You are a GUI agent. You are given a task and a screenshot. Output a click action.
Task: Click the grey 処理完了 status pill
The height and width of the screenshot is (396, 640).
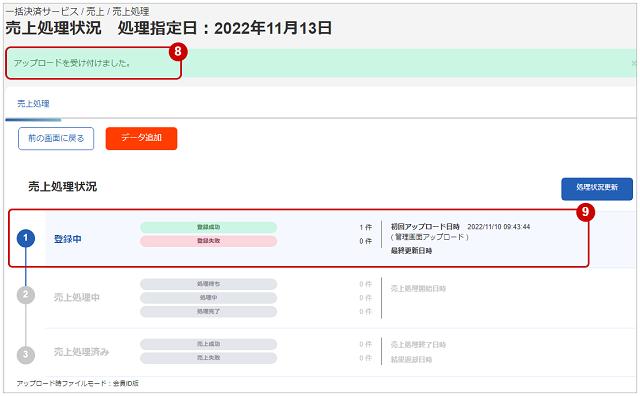[x=209, y=311]
